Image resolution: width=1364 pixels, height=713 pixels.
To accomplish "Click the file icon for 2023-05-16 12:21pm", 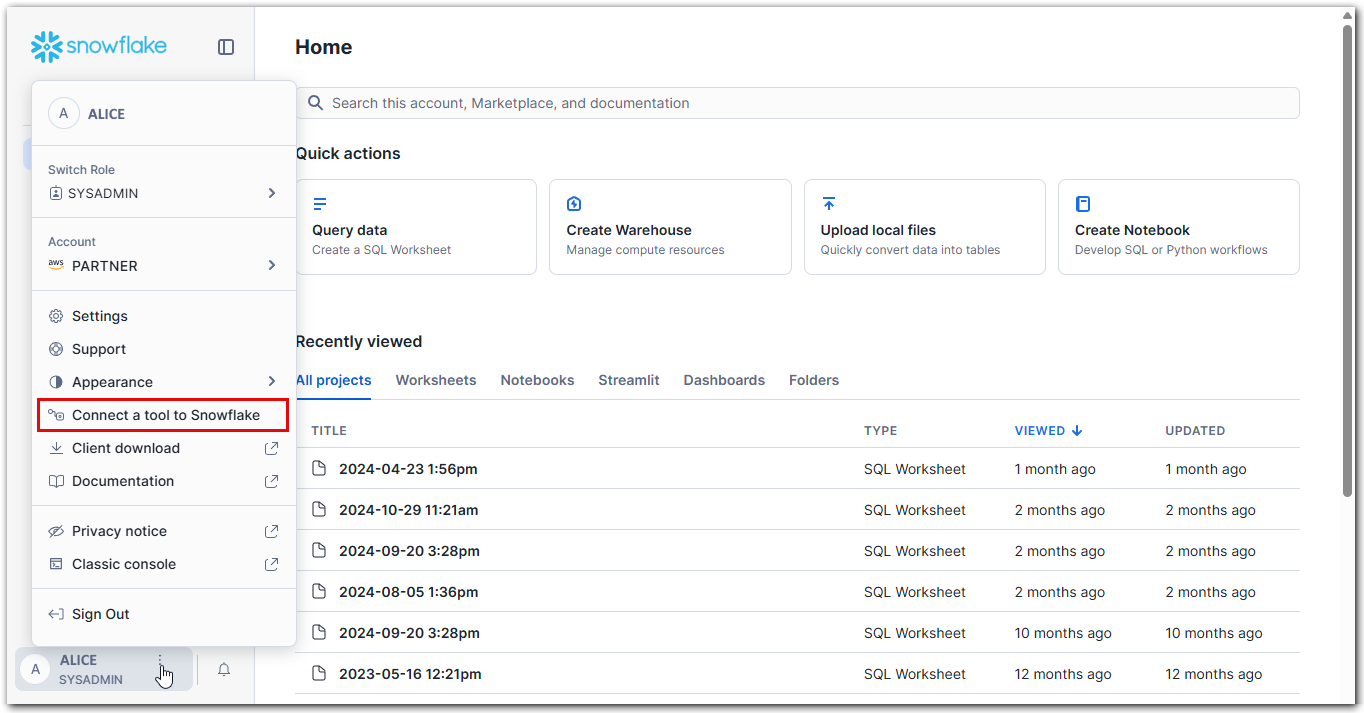I will [x=319, y=674].
